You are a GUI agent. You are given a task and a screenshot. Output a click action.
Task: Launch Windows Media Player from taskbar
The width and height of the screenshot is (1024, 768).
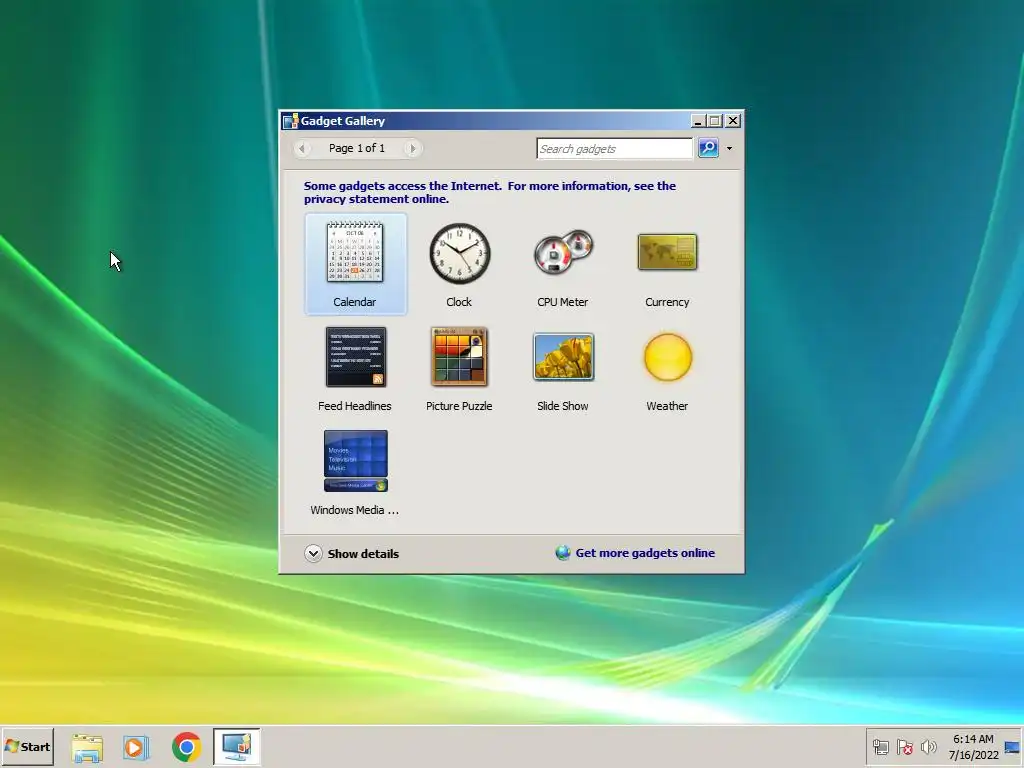[136, 747]
